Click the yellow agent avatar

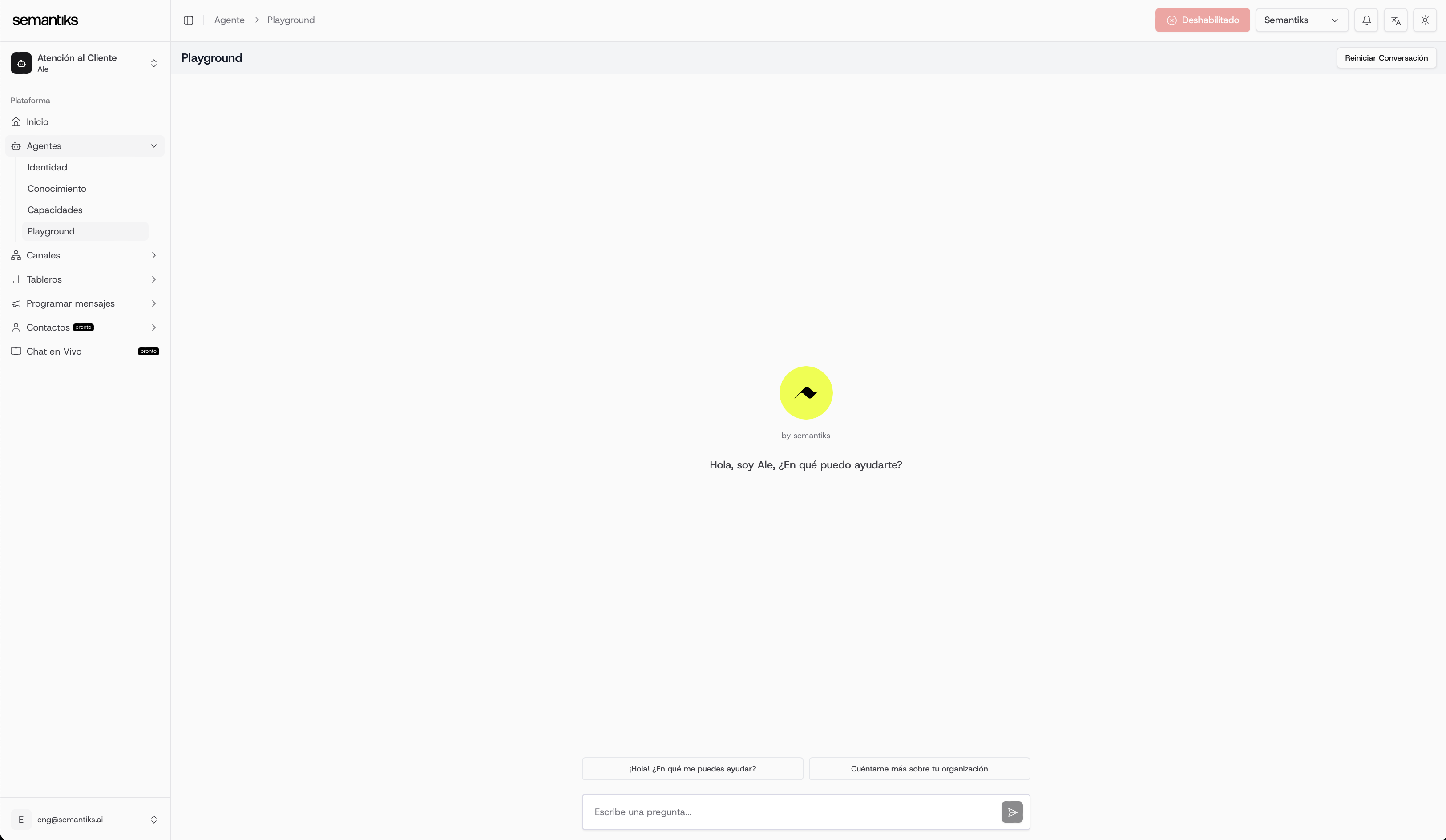(x=806, y=393)
